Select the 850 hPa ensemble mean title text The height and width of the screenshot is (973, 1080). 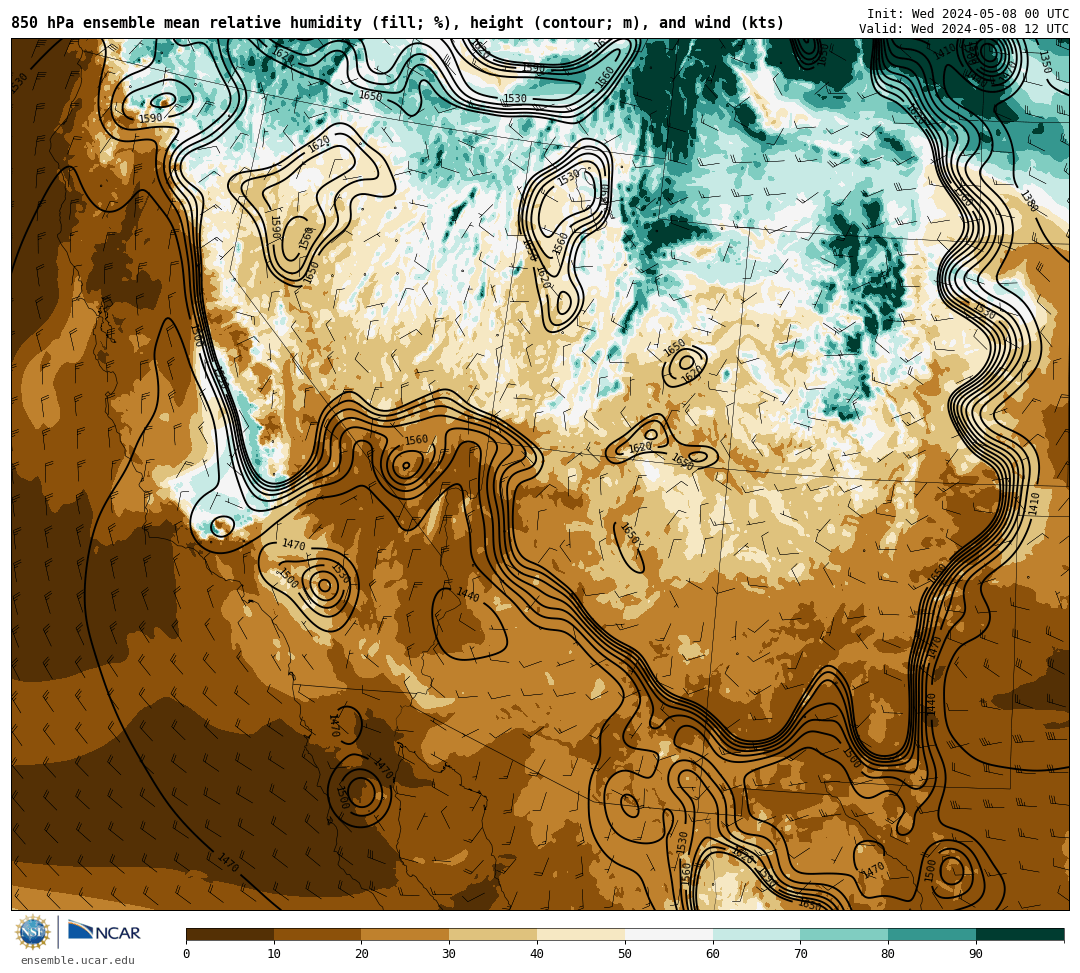tap(397, 23)
